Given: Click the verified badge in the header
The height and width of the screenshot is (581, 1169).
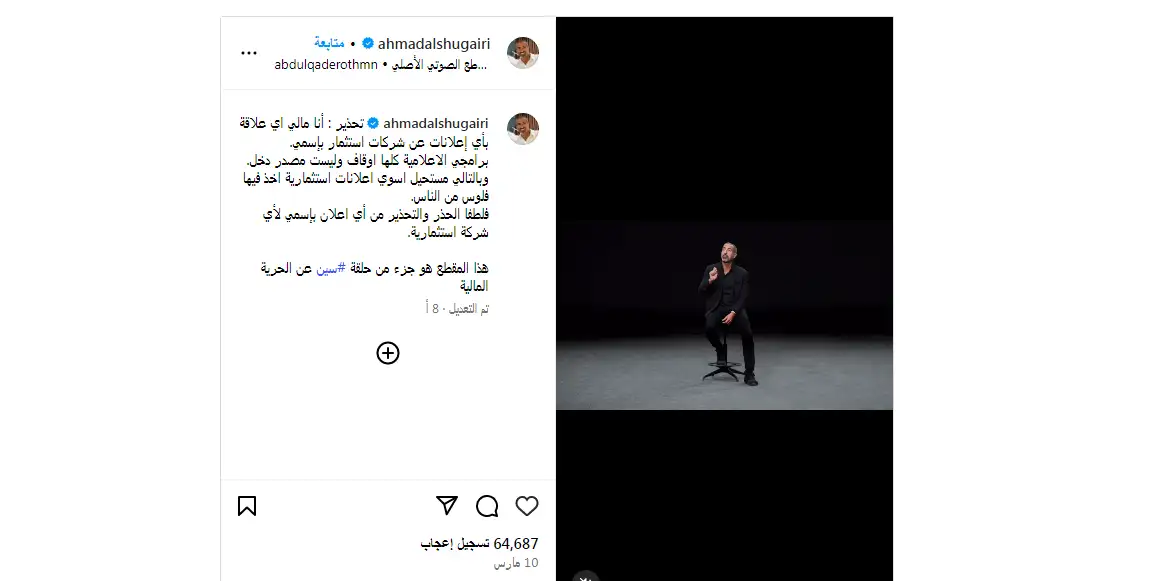Looking at the screenshot, I should 368,44.
